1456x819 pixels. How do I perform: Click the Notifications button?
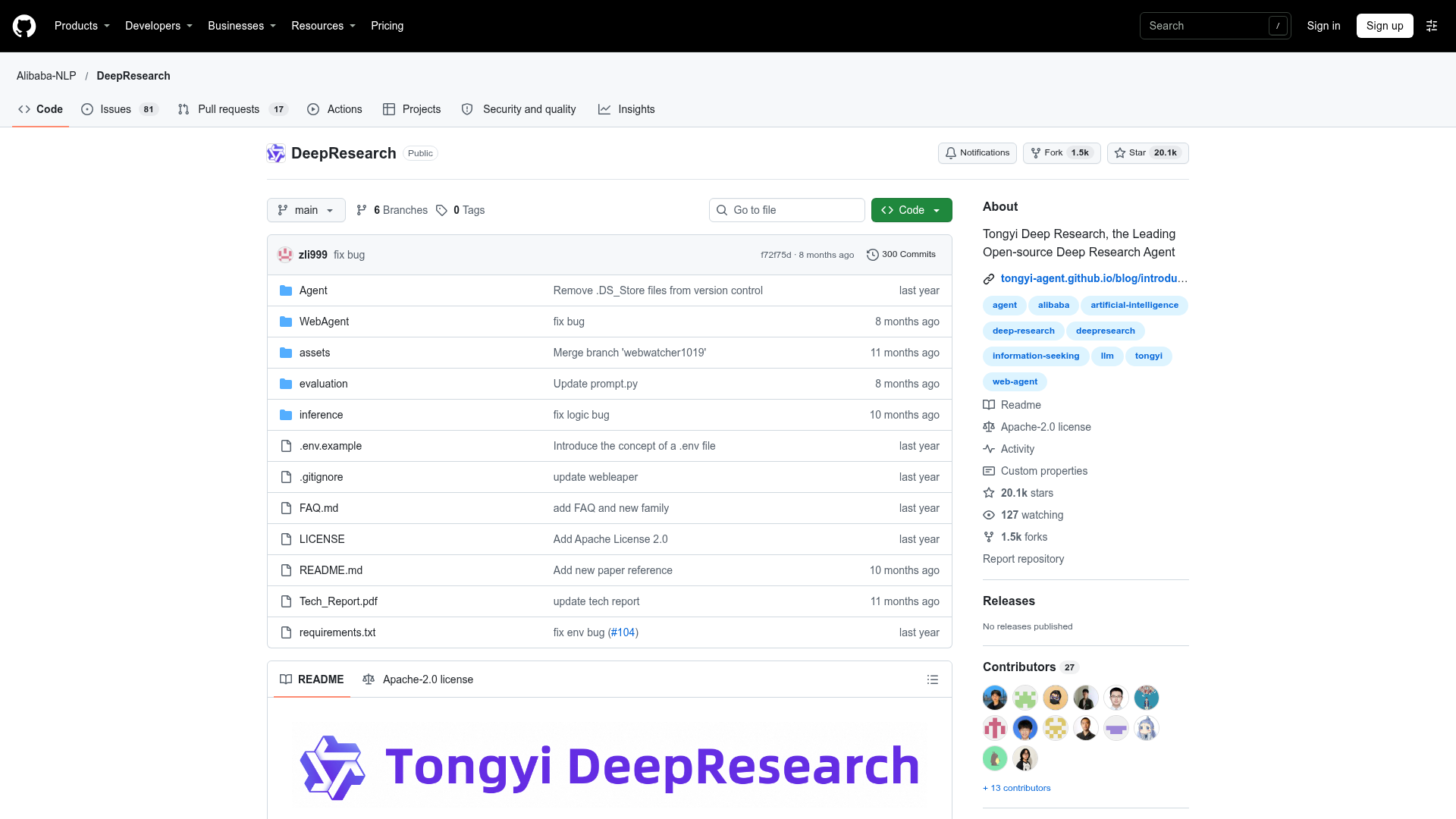[977, 153]
